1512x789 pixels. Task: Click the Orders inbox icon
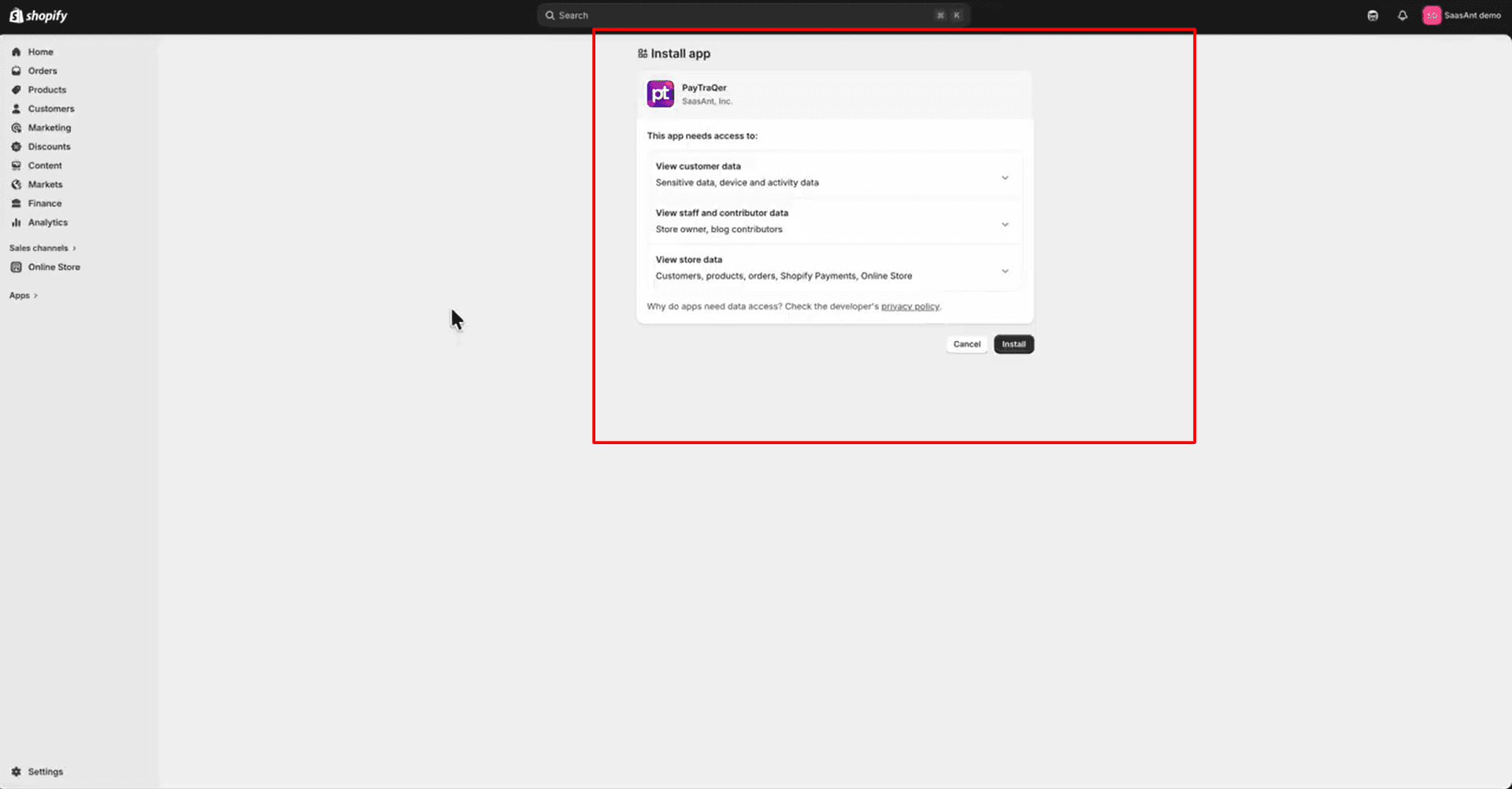click(16, 71)
